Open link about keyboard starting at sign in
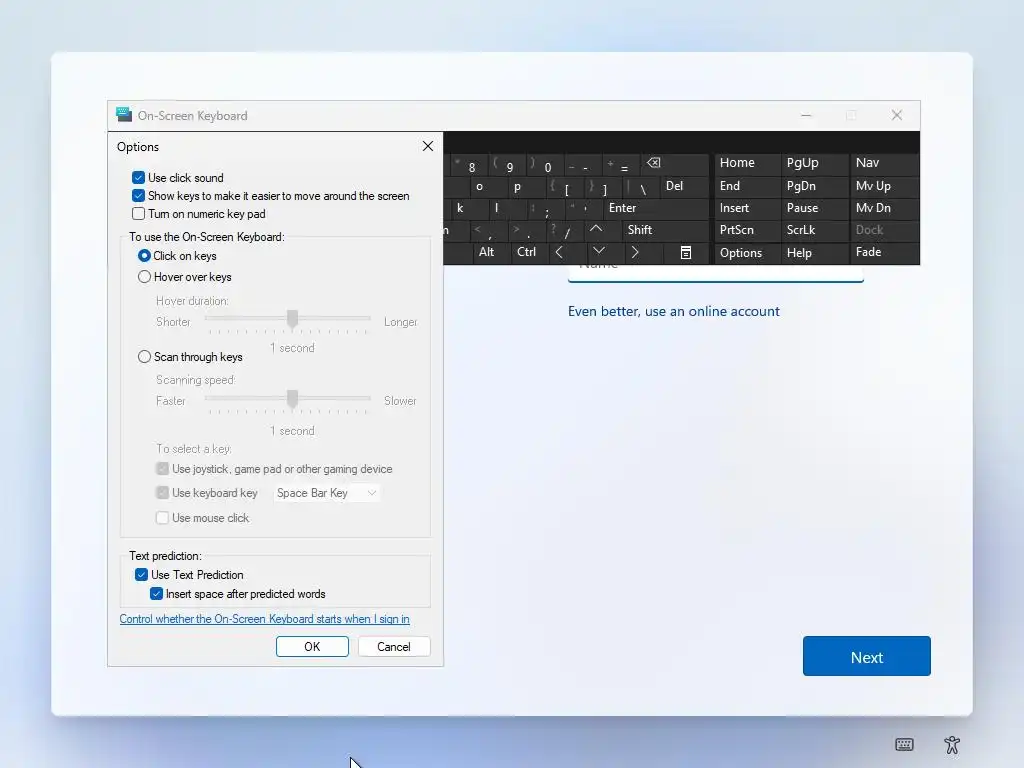This screenshot has height=768, width=1024. tap(264, 618)
